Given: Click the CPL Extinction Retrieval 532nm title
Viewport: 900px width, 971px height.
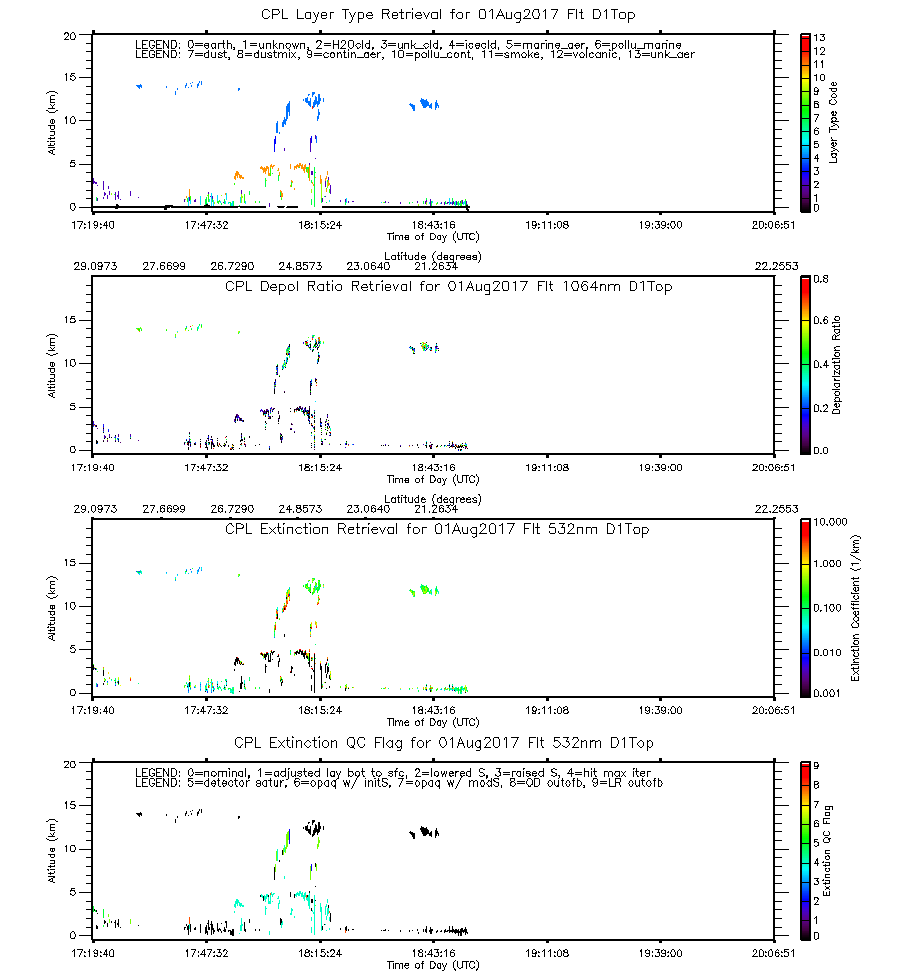Looking at the screenshot, I should 437,529.
